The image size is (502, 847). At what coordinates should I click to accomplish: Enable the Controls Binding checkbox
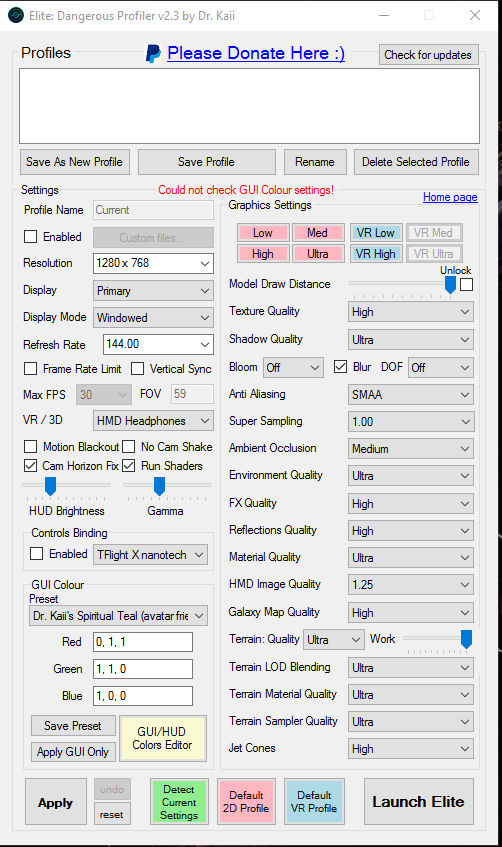click(37, 553)
